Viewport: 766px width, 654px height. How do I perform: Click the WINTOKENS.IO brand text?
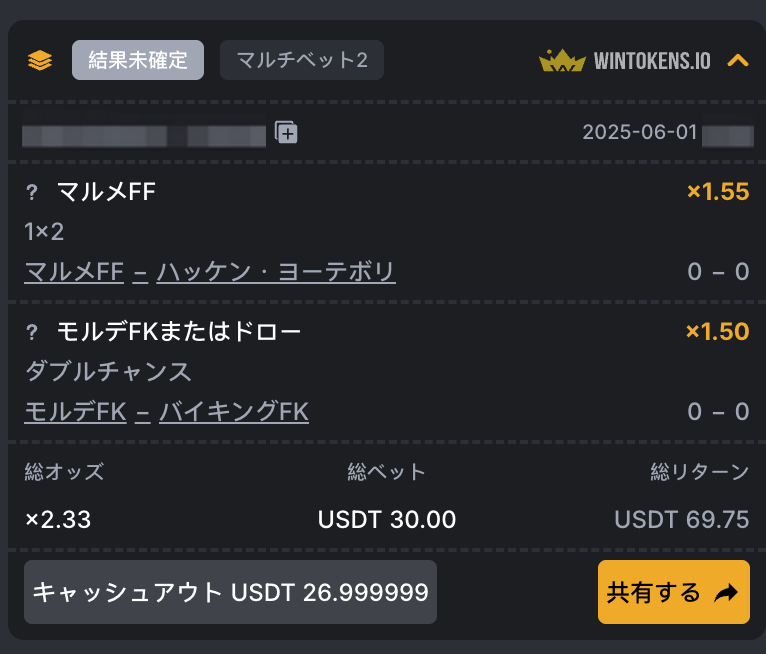point(652,61)
